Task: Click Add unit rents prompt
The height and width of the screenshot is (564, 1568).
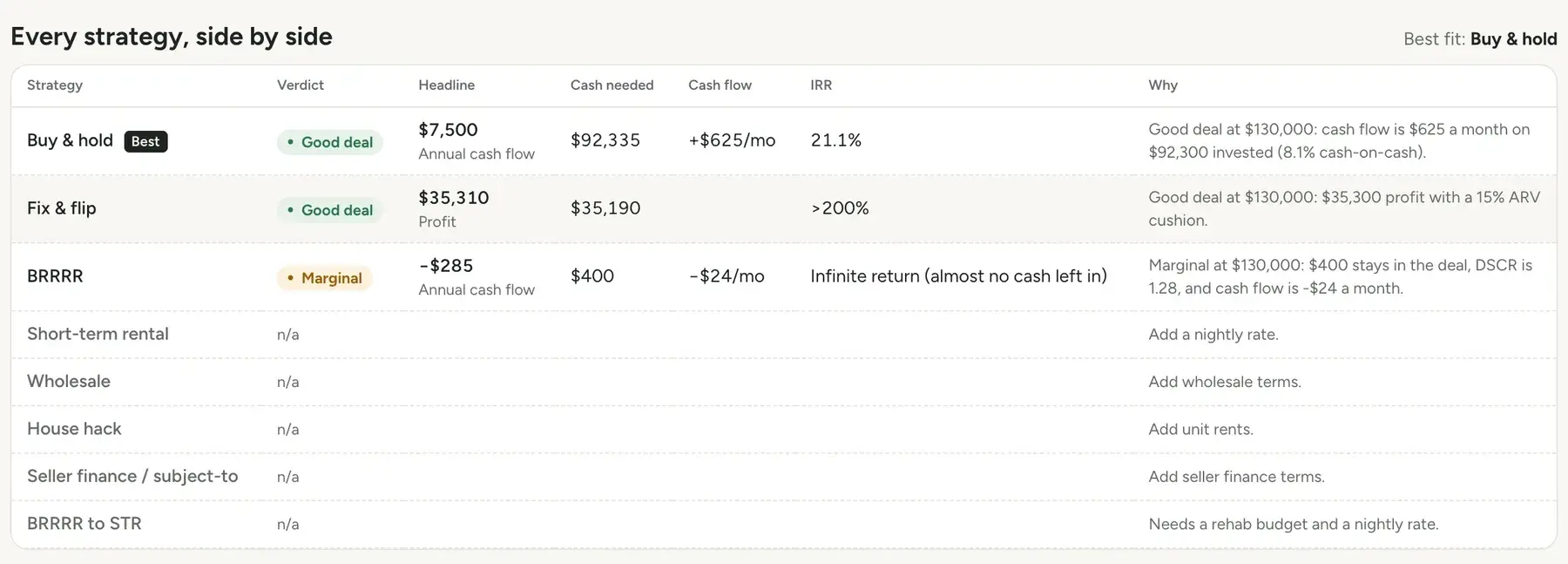Action: tap(1201, 429)
